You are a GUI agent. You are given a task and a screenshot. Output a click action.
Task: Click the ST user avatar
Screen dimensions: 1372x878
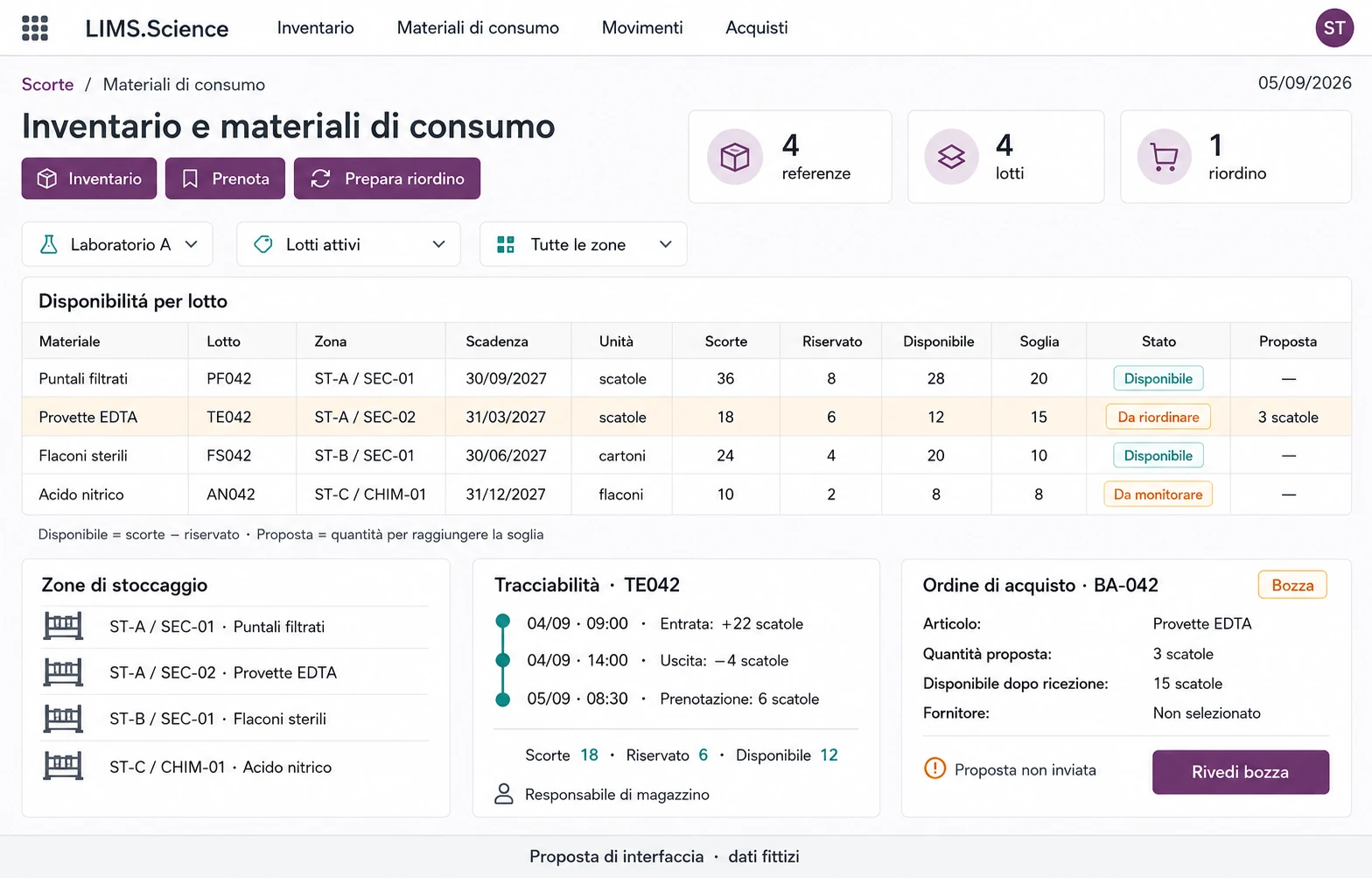[1334, 28]
